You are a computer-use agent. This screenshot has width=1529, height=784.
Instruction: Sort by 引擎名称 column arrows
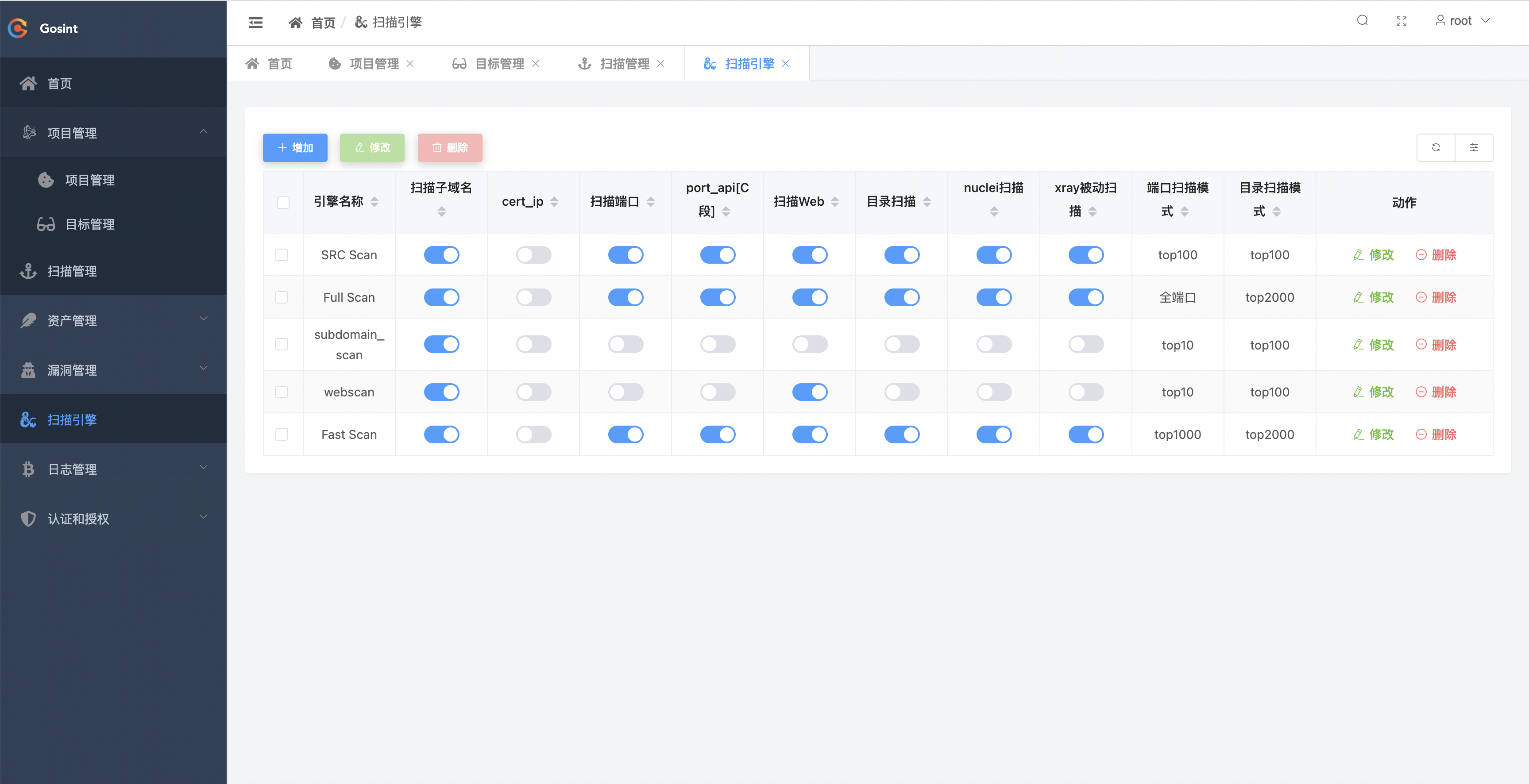click(375, 202)
